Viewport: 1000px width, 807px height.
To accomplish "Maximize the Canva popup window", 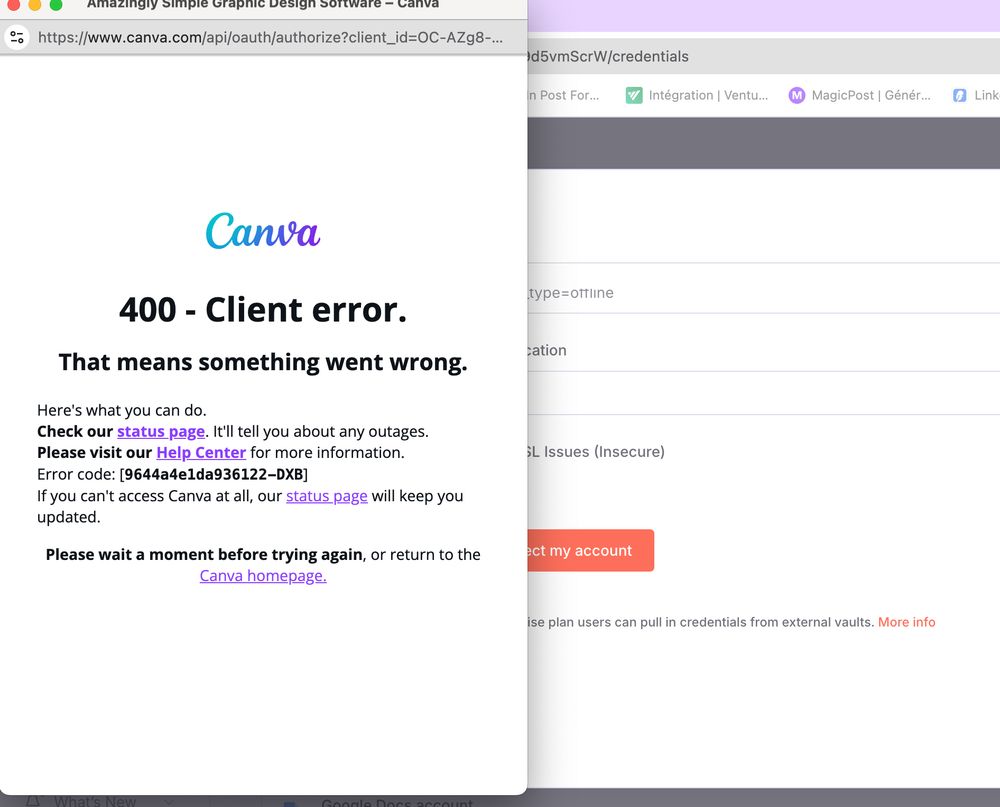I will pos(56,4).
